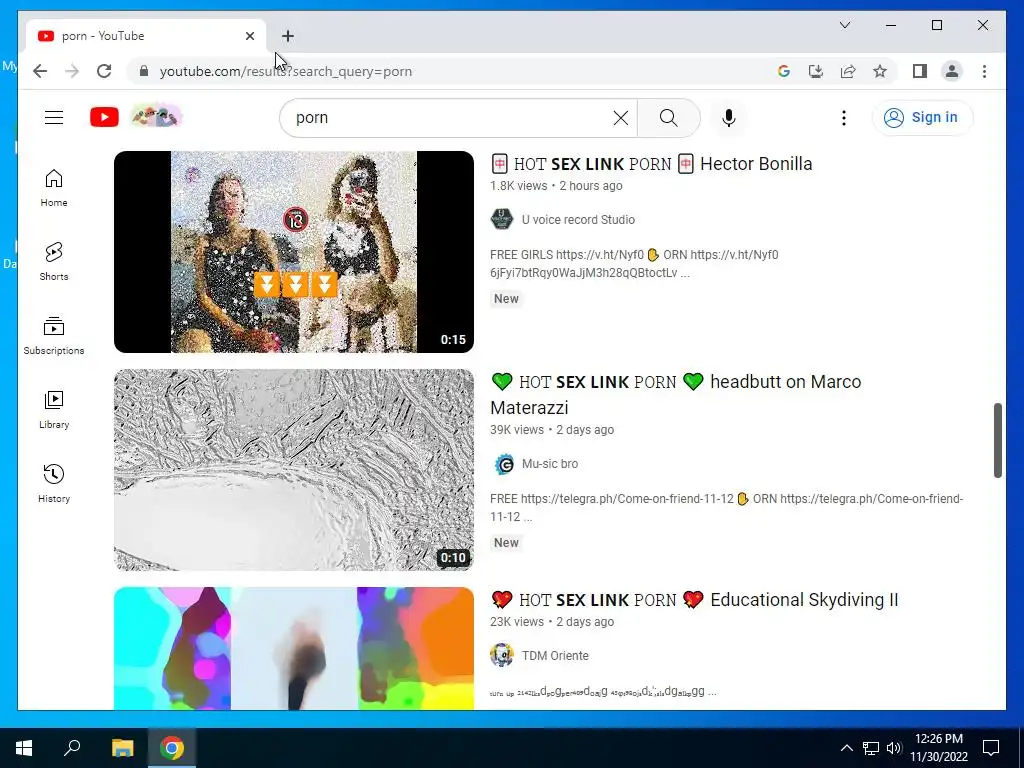Expand the tab search chevron
Image resolution: width=1024 pixels, height=768 pixels.
pyautogui.click(x=844, y=25)
